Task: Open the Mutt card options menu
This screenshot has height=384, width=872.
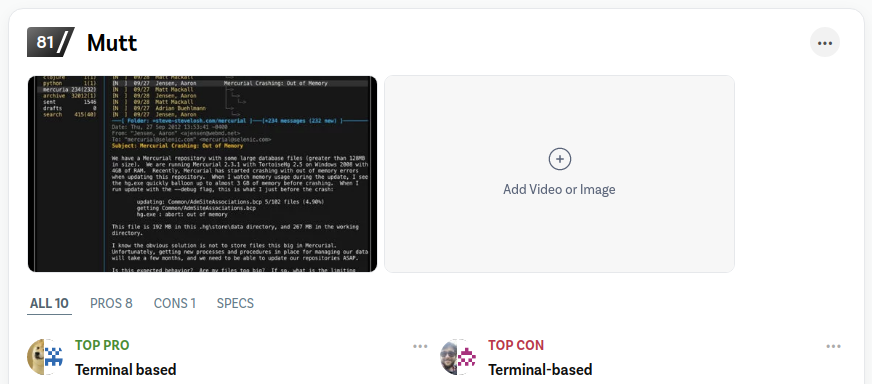Action: coord(824,42)
